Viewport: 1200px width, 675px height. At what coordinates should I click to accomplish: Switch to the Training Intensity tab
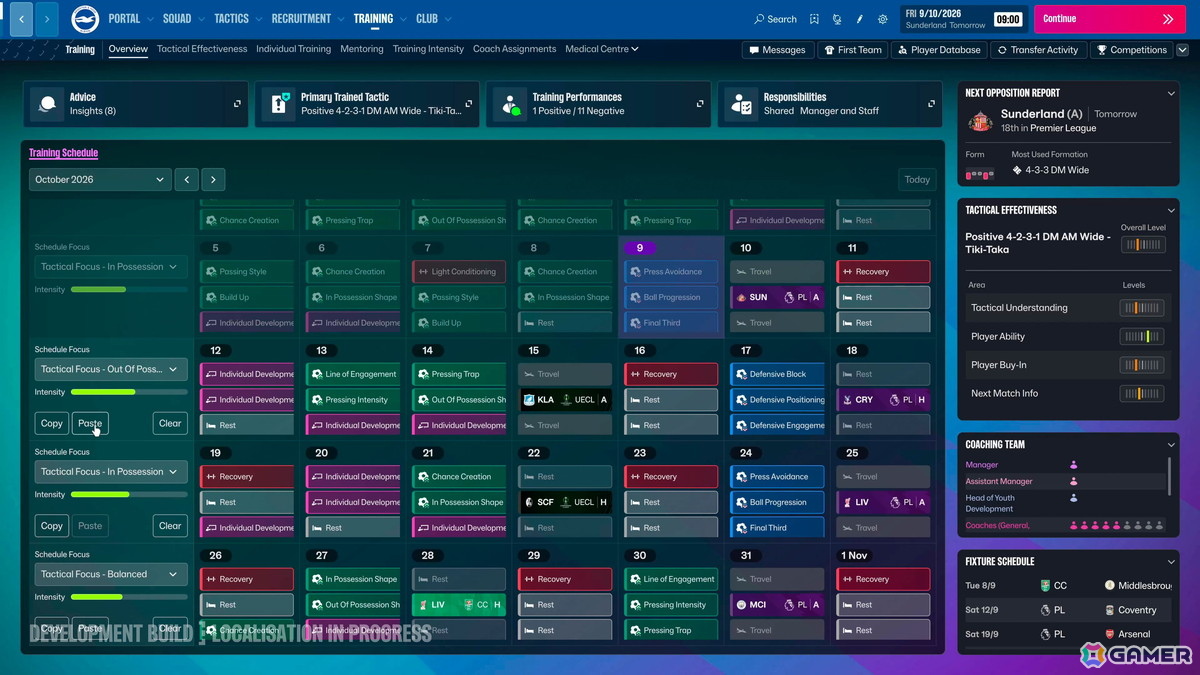(428, 49)
